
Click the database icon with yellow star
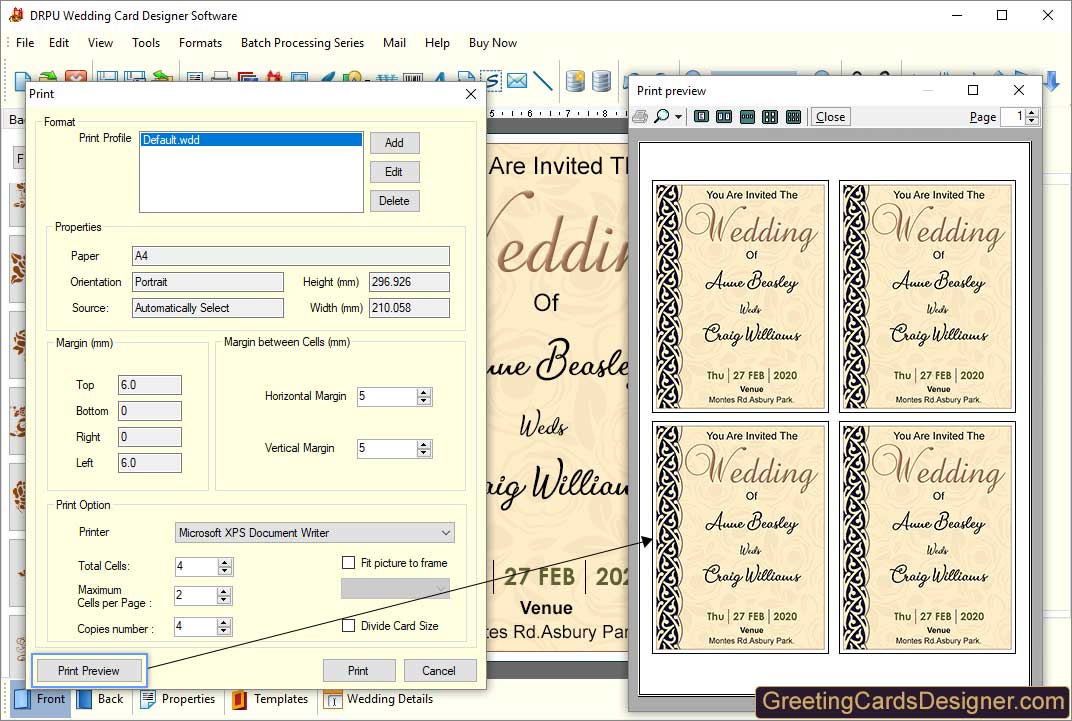[576, 81]
